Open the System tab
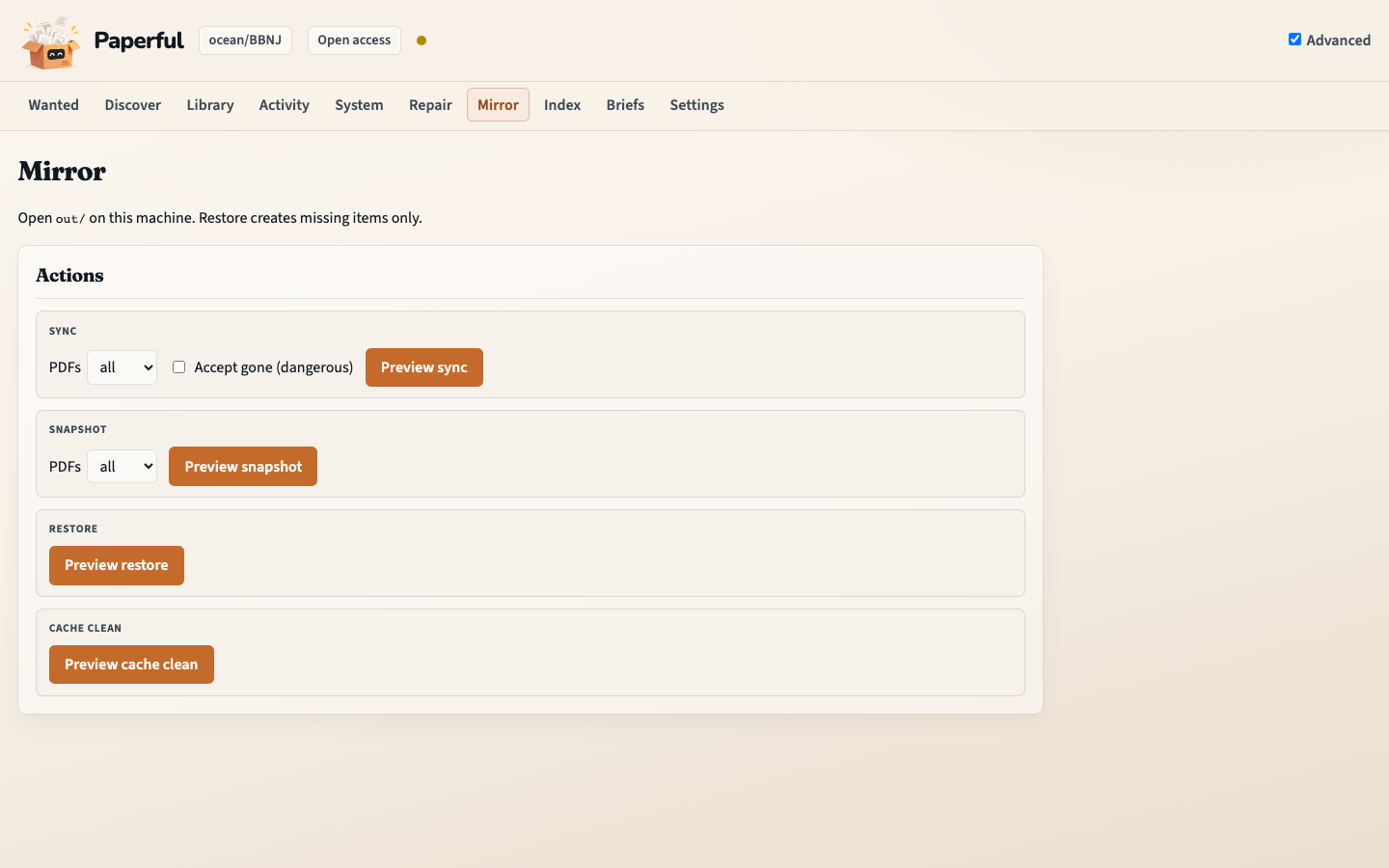The image size is (1389, 868). pos(359,105)
